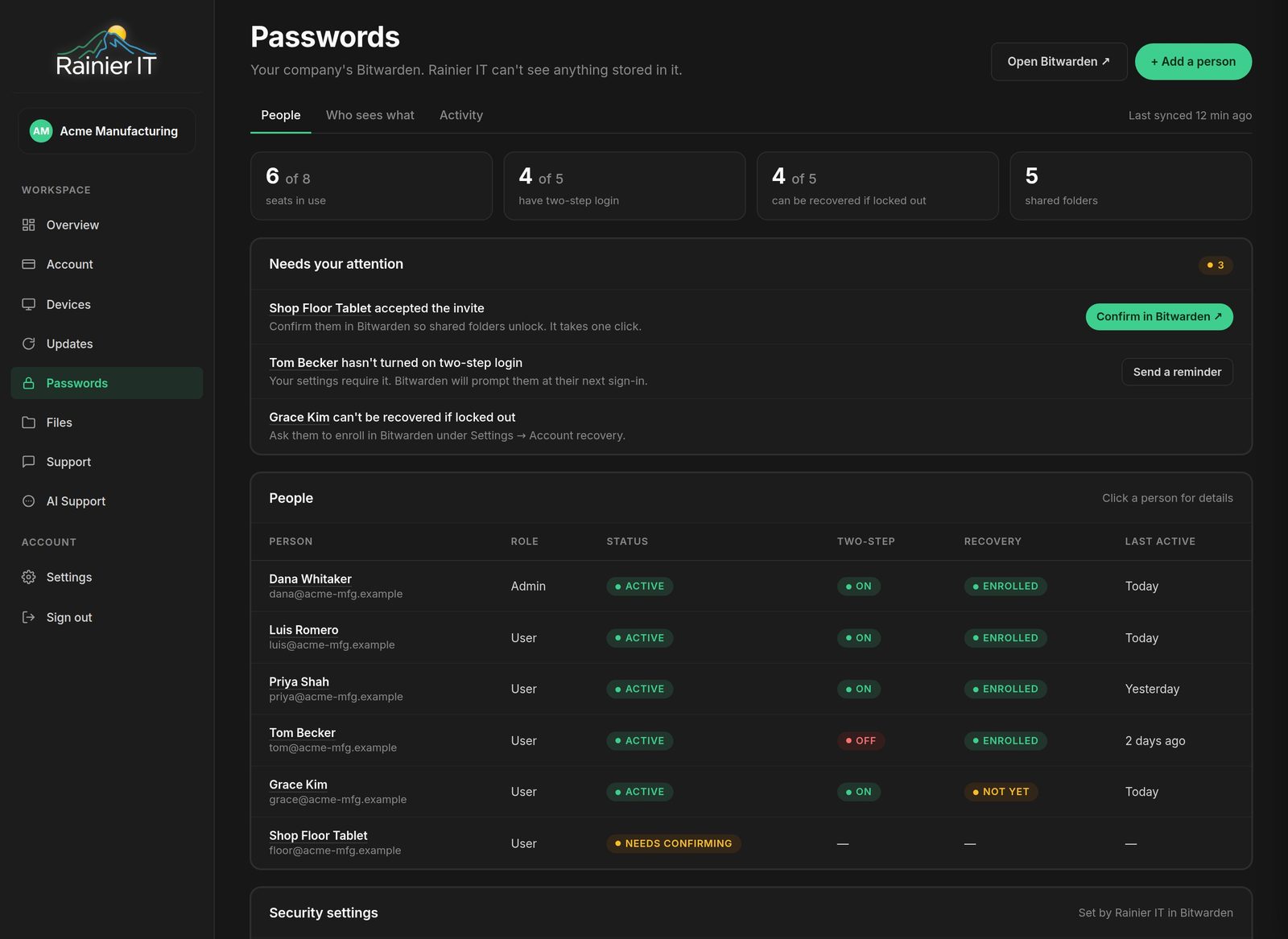Click the Add a person button

pos(1193,62)
